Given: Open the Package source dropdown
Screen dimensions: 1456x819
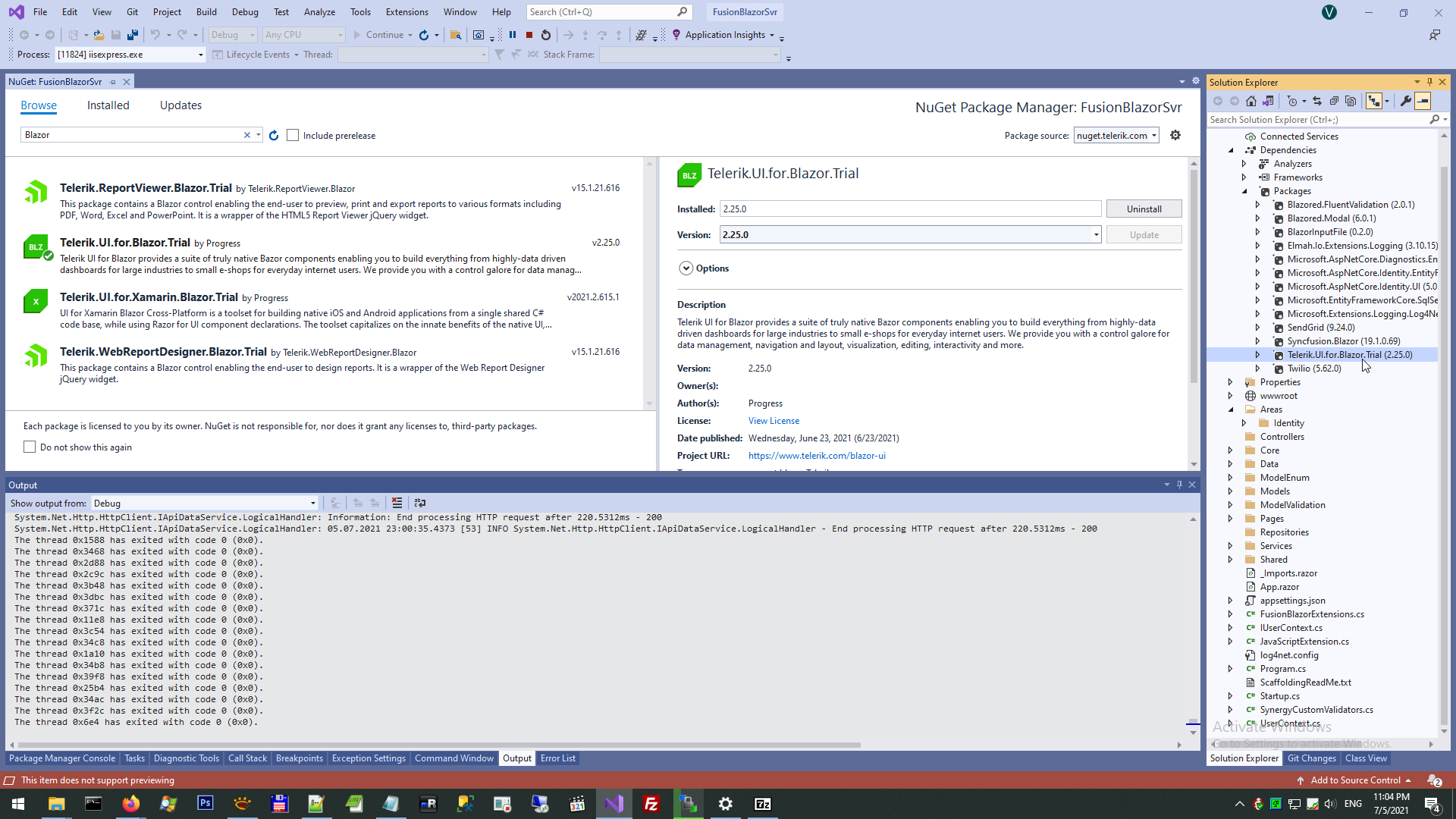Looking at the screenshot, I should 1116,136.
